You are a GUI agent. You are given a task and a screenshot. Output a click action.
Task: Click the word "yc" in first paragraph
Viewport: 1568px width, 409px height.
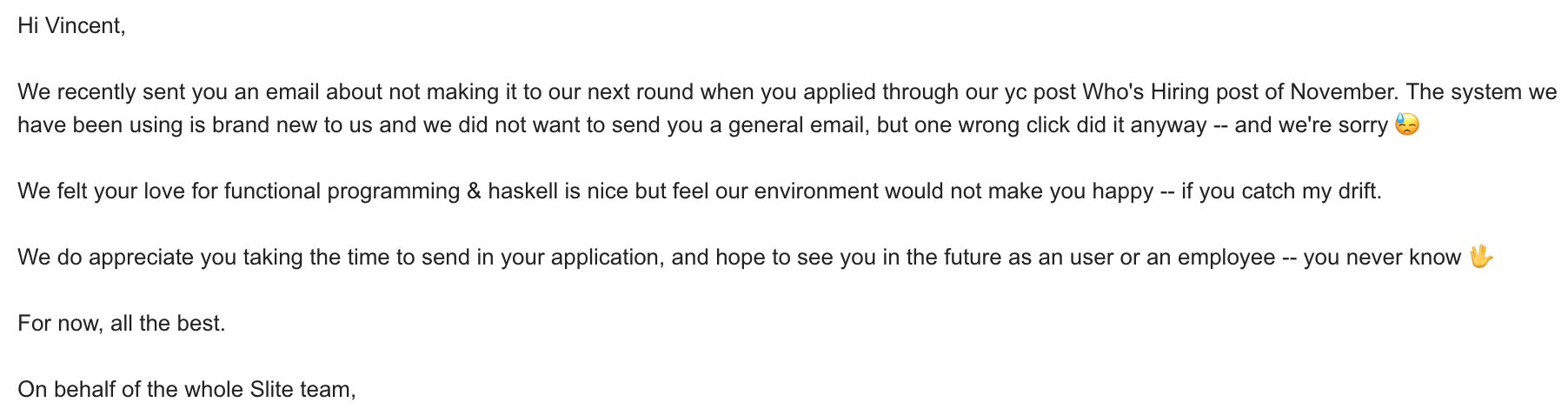click(x=1016, y=92)
